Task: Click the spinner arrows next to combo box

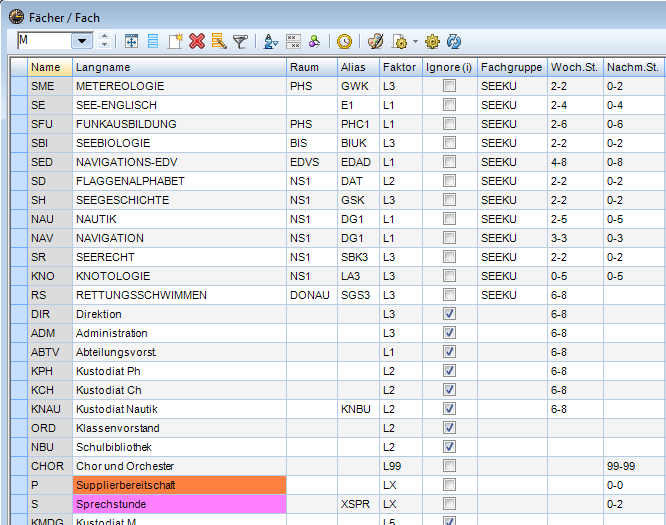Action: tap(105, 41)
